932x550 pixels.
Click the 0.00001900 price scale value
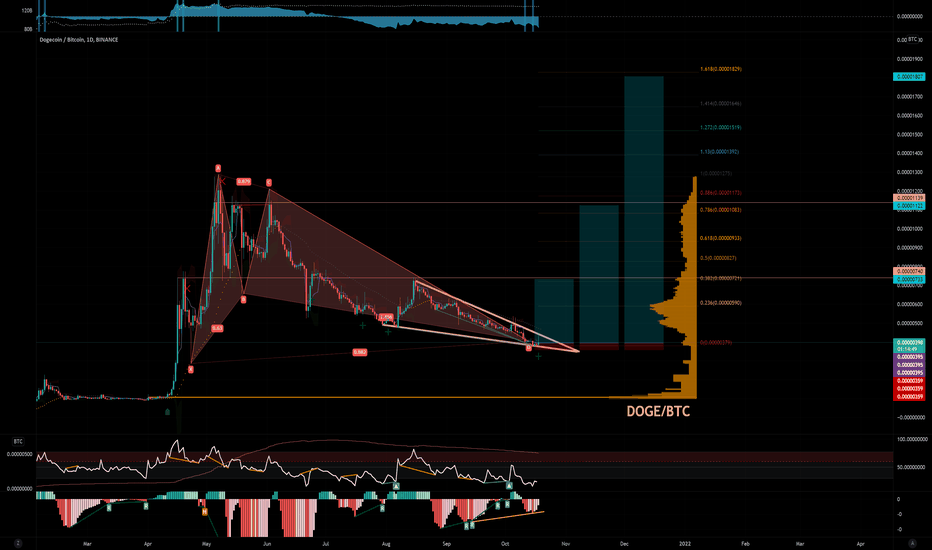coord(909,59)
